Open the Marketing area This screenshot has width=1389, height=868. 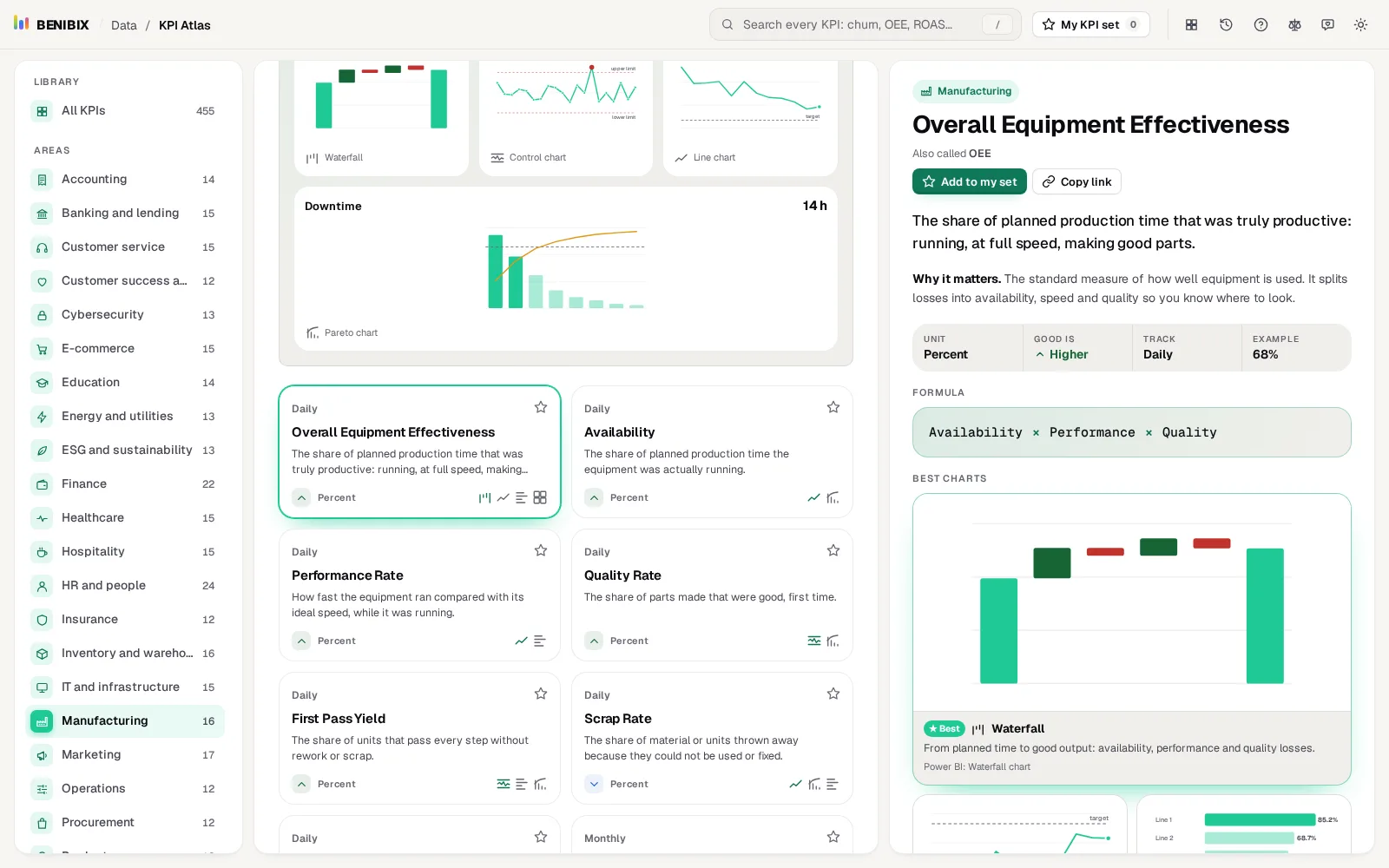tap(125, 755)
